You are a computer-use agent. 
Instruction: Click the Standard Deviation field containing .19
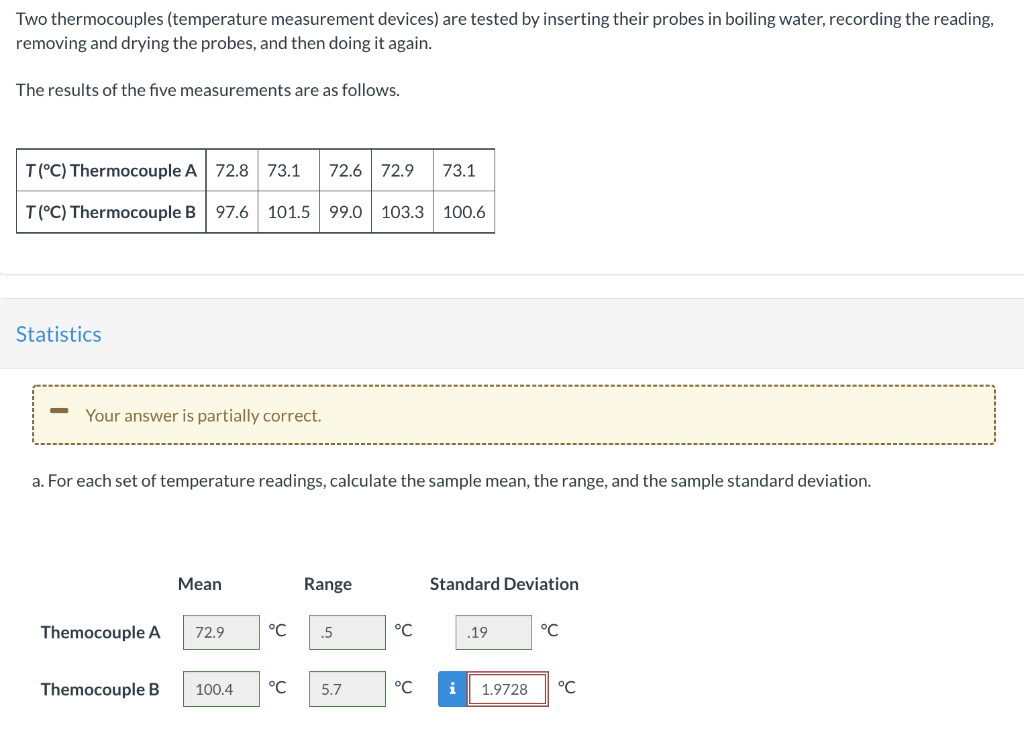[493, 631]
